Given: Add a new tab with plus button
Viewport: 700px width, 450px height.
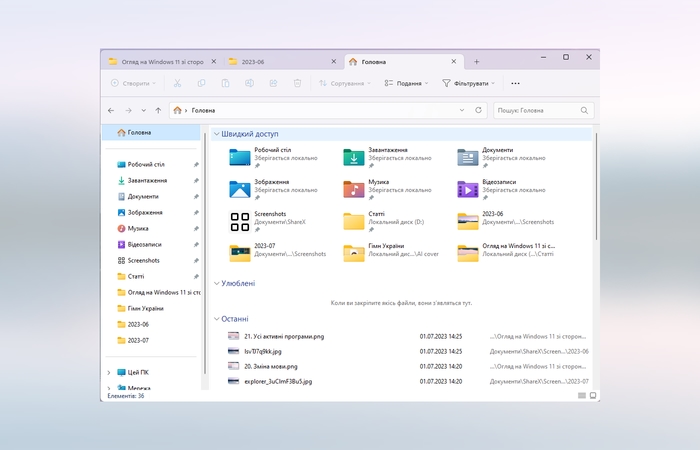Looking at the screenshot, I should (x=476, y=62).
